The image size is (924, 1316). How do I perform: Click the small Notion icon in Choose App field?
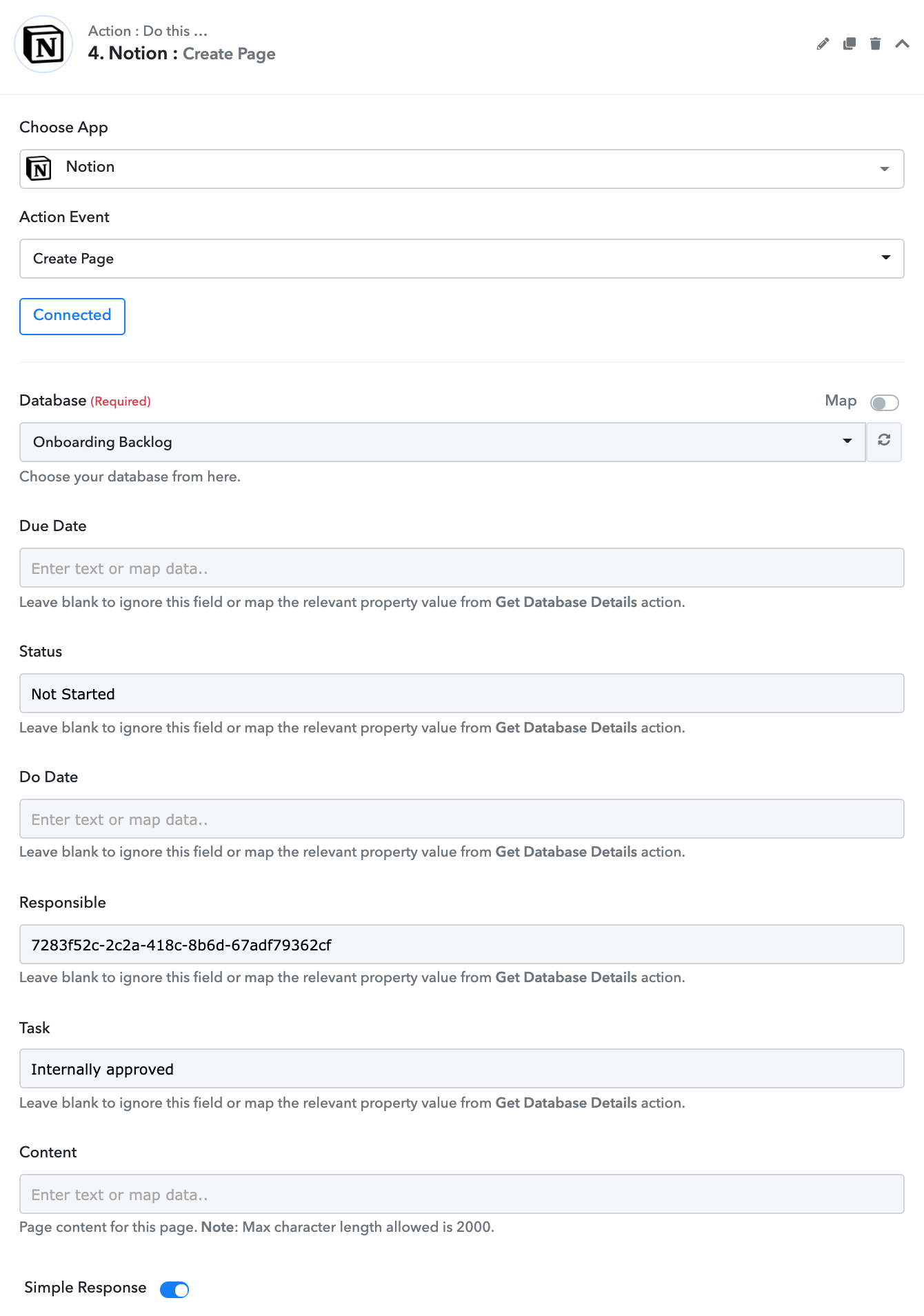tap(39, 168)
